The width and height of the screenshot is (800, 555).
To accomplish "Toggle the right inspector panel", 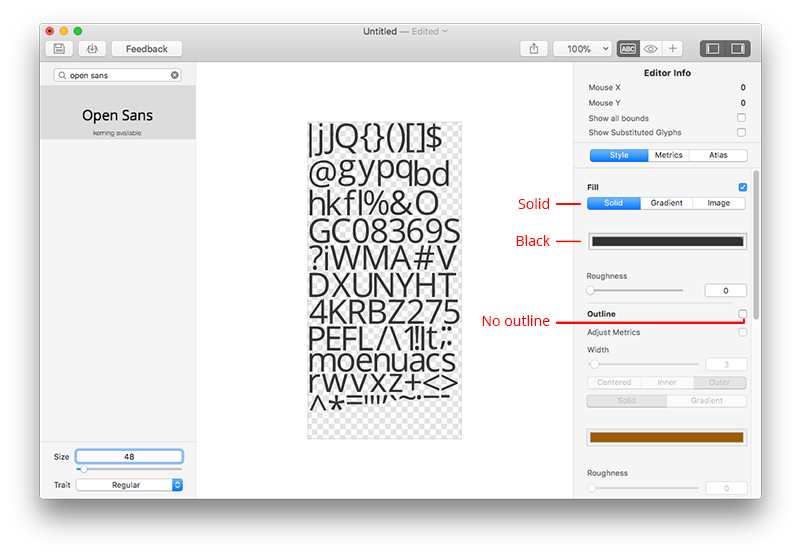I will tap(737, 48).
